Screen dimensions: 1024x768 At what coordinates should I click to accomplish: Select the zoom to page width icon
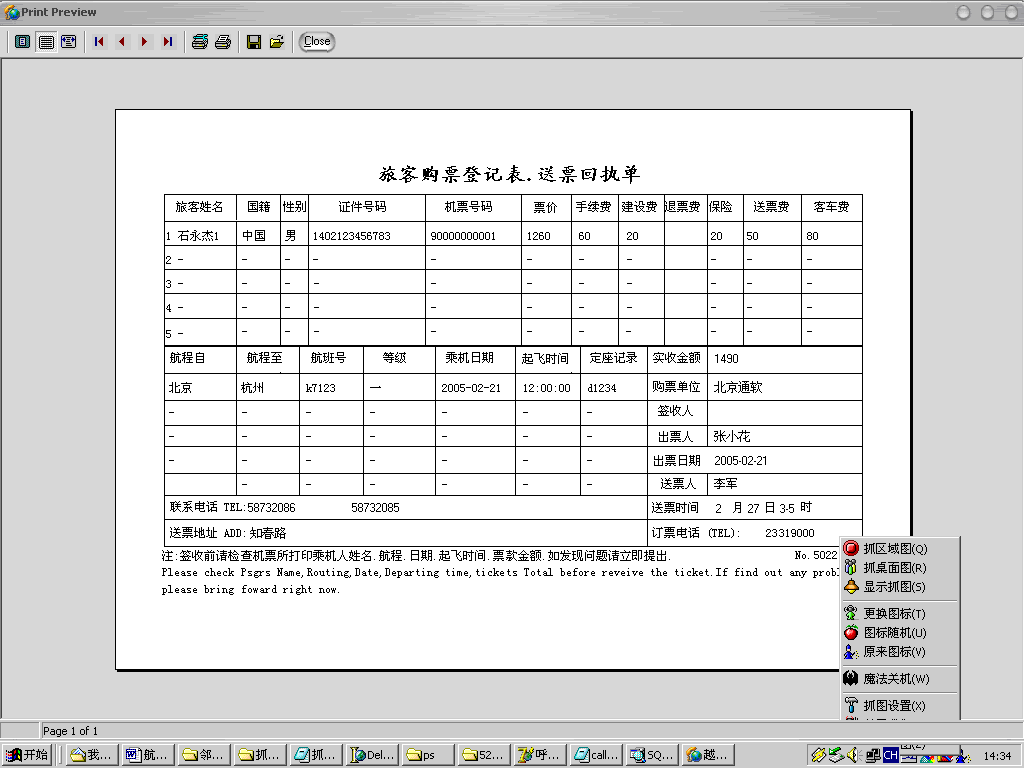(69, 42)
